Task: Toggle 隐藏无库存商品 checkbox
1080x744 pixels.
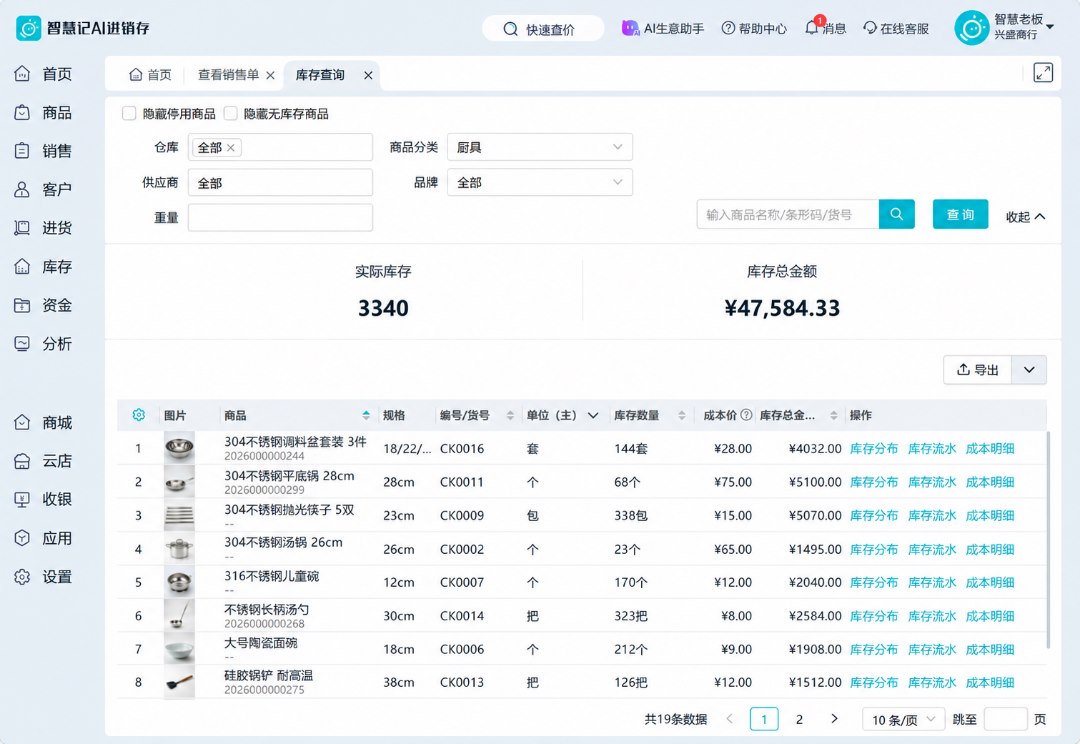Action: point(230,114)
